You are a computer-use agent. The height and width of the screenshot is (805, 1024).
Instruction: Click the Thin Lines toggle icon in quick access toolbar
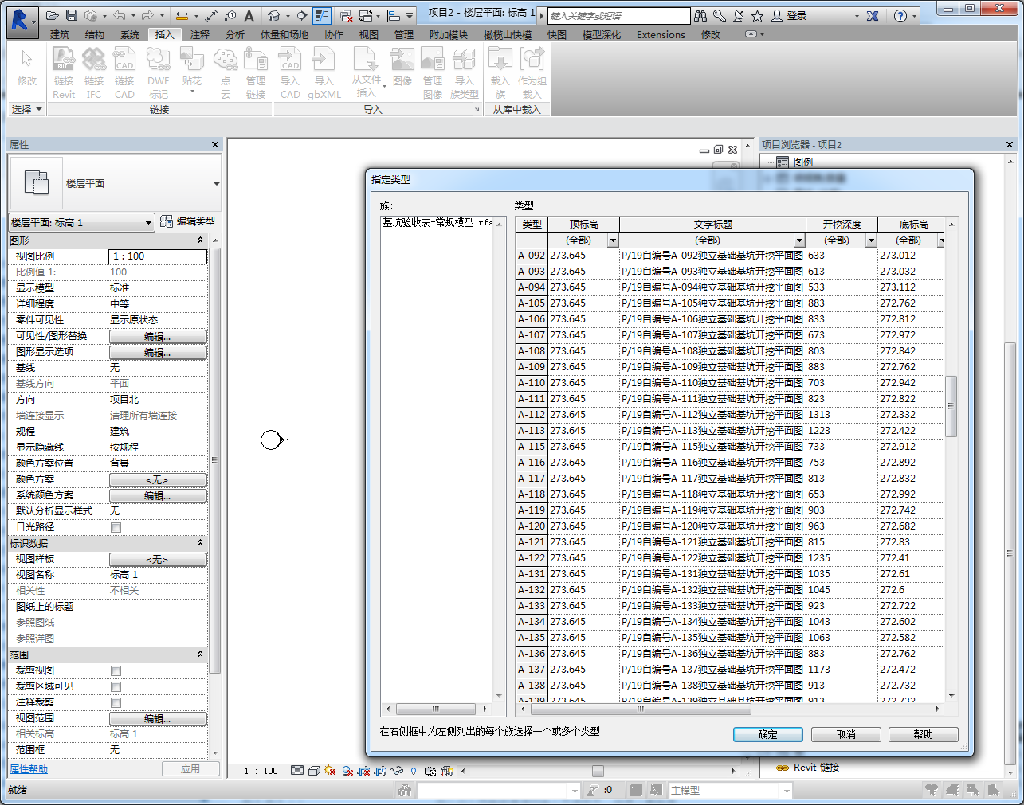click(x=321, y=15)
